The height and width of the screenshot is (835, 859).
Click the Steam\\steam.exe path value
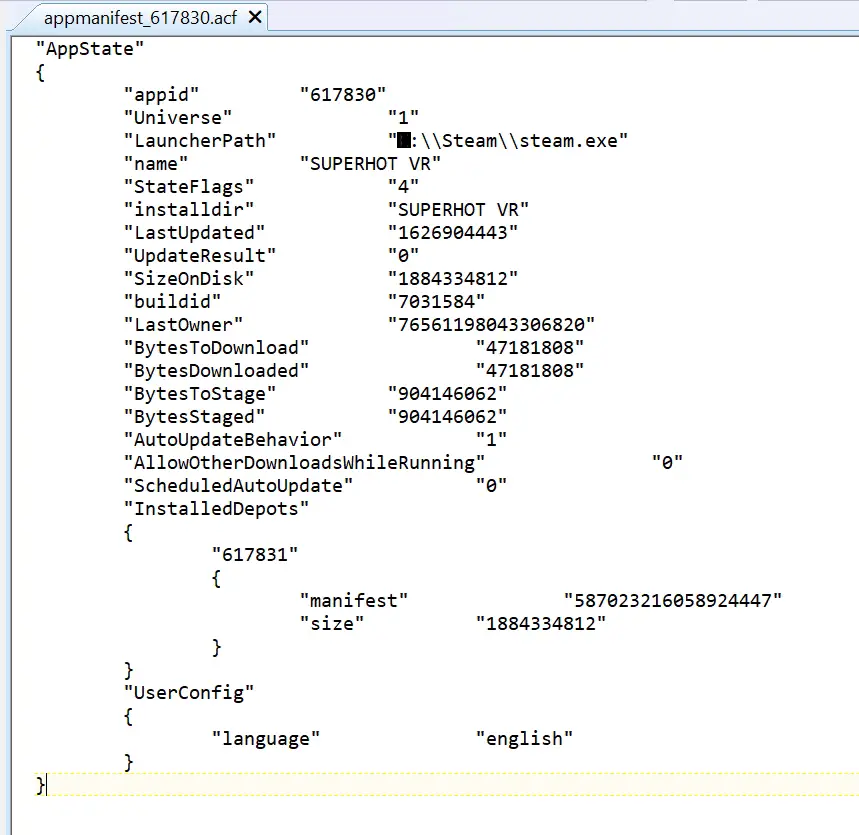[x=508, y=141]
